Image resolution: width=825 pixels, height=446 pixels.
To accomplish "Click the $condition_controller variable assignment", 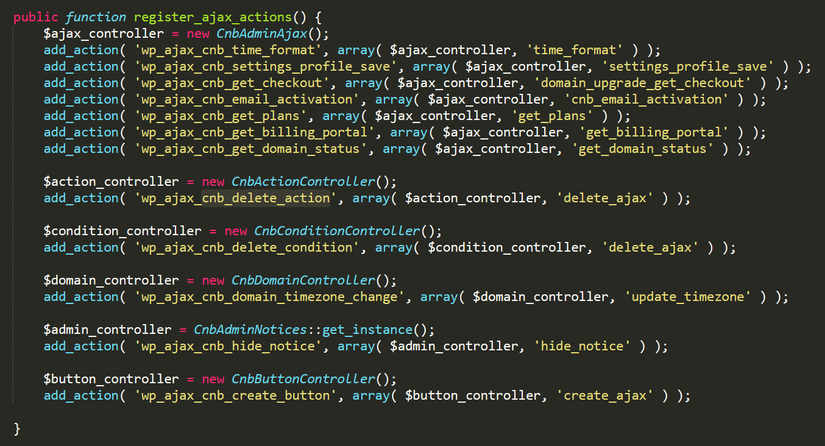I will tap(122, 231).
